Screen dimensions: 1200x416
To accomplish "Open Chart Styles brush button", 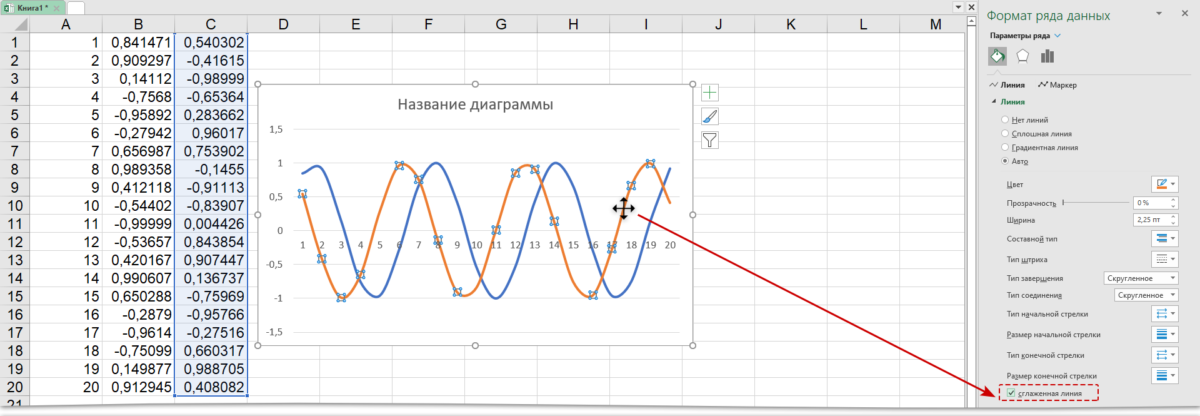I will tap(710, 116).
